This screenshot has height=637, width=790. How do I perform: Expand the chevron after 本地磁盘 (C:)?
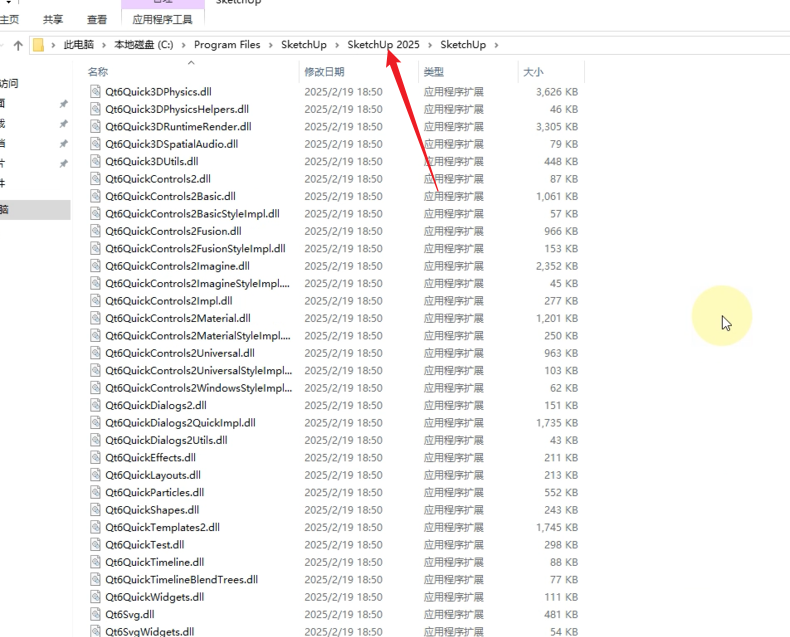(183, 45)
